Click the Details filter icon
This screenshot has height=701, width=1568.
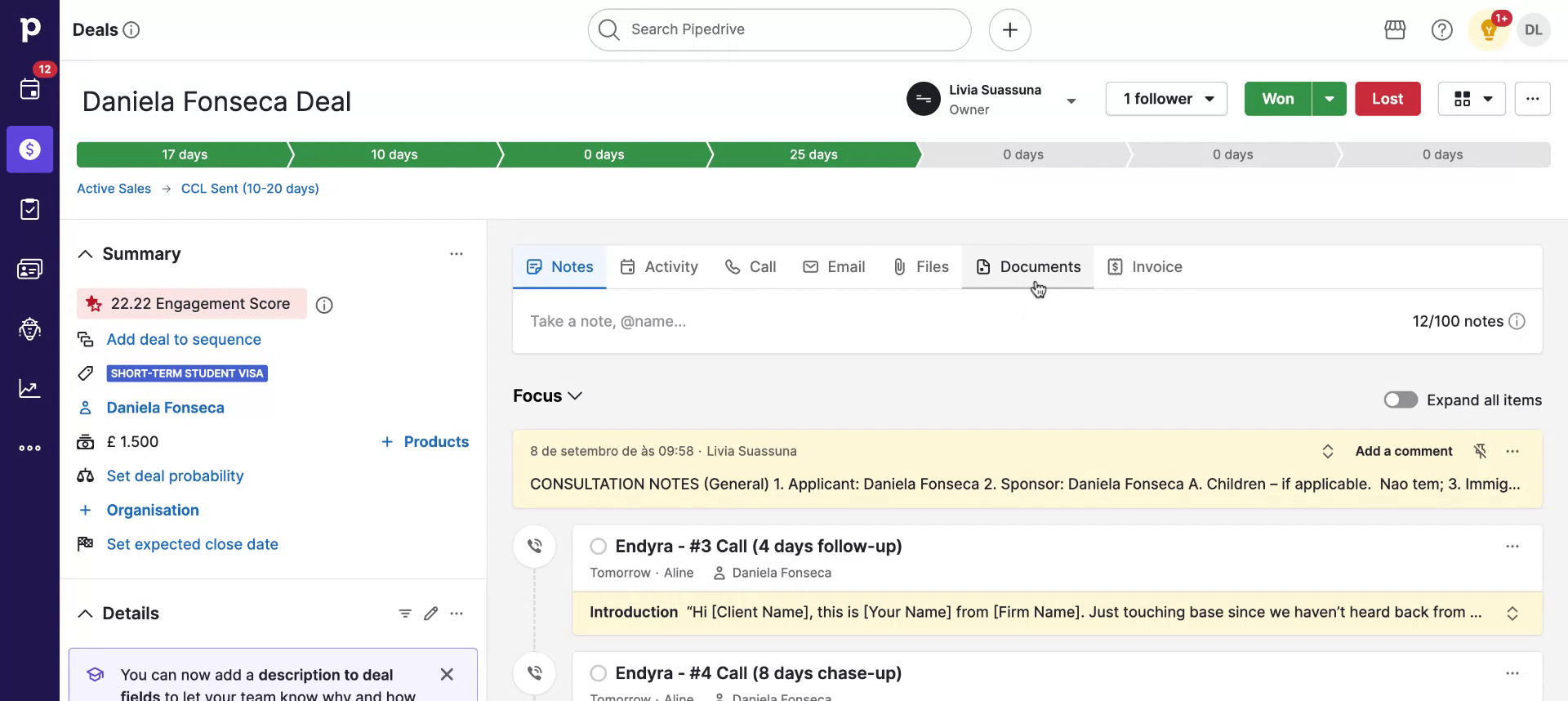[405, 614]
